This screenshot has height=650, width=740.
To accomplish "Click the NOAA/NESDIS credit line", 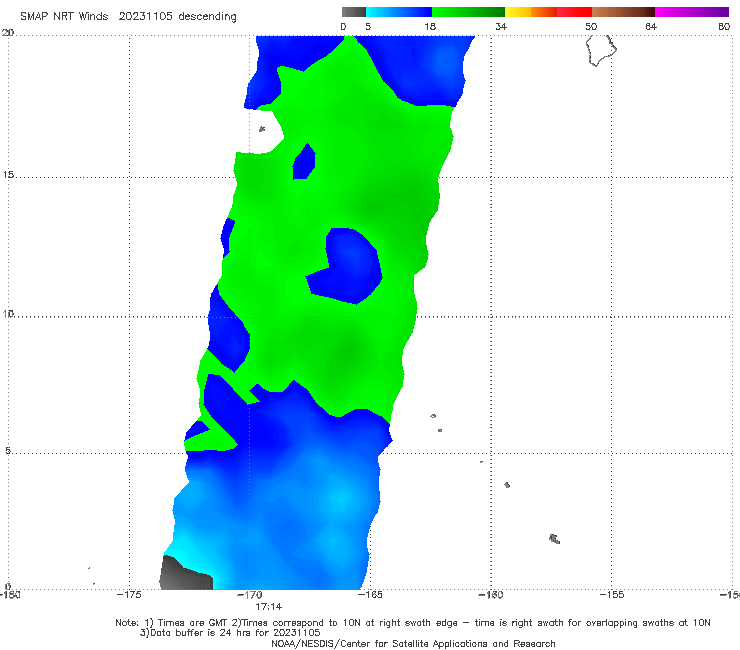I will [x=413, y=643].
